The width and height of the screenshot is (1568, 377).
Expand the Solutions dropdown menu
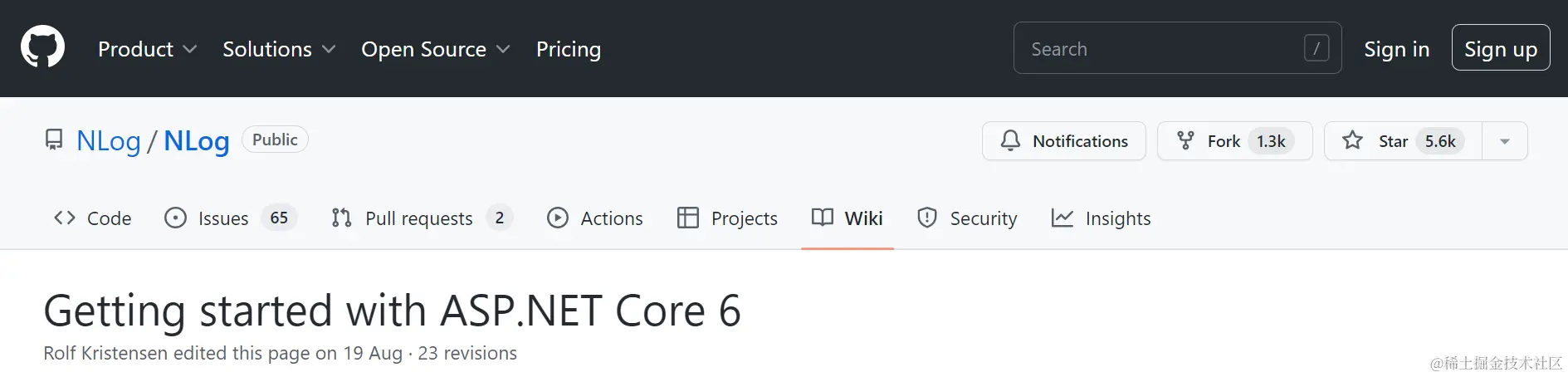click(279, 49)
